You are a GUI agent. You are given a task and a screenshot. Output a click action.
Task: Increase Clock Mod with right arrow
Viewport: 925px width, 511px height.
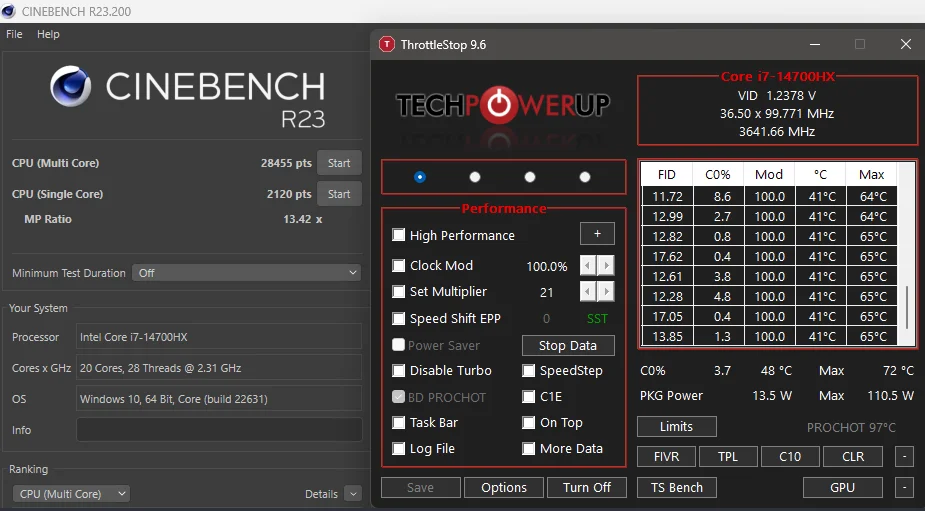606,266
